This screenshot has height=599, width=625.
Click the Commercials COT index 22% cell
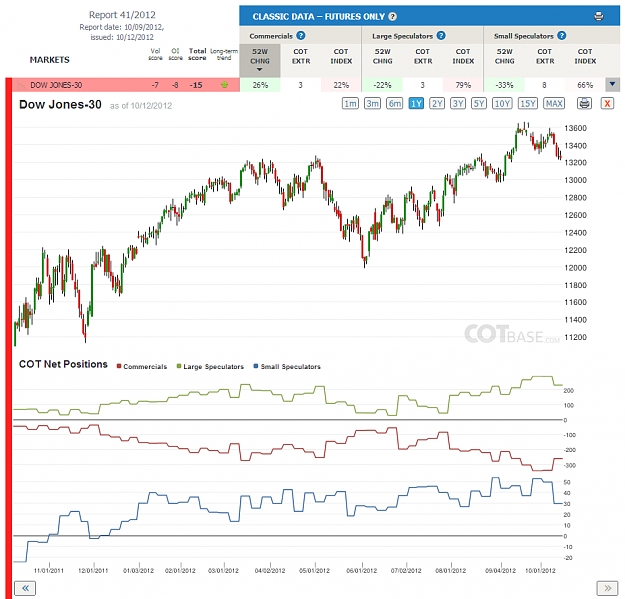pyautogui.click(x=341, y=84)
